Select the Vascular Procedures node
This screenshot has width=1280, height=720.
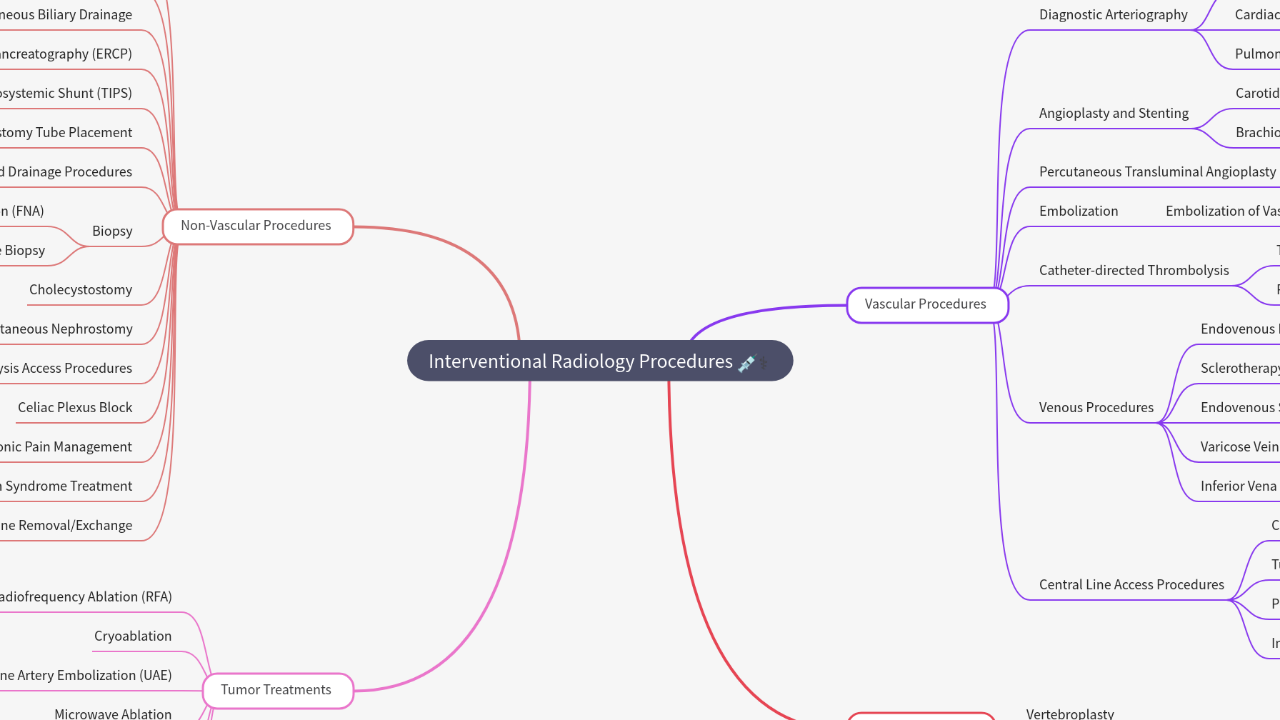pyautogui.click(x=927, y=304)
